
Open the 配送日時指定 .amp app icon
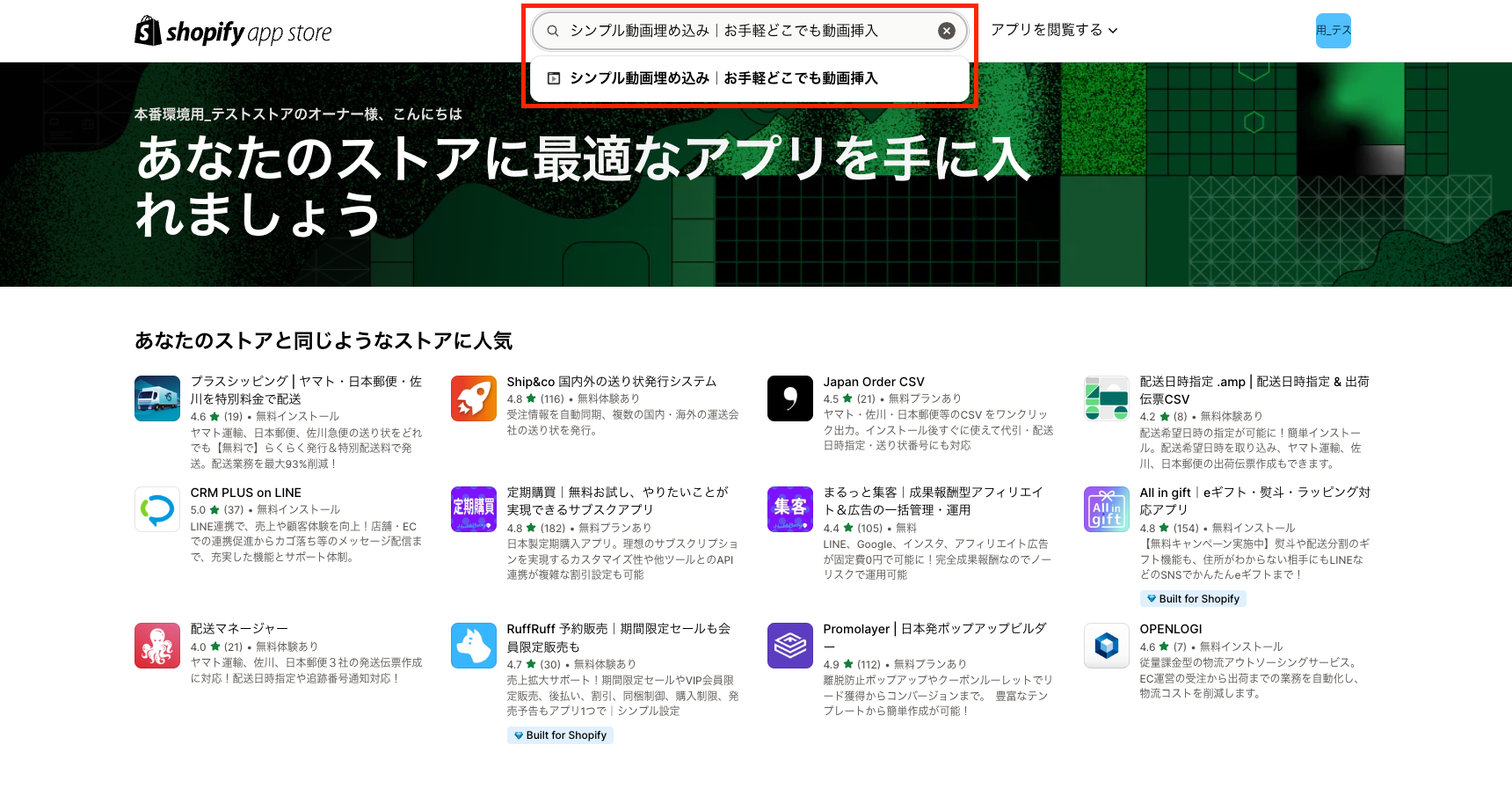click(1107, 398)
